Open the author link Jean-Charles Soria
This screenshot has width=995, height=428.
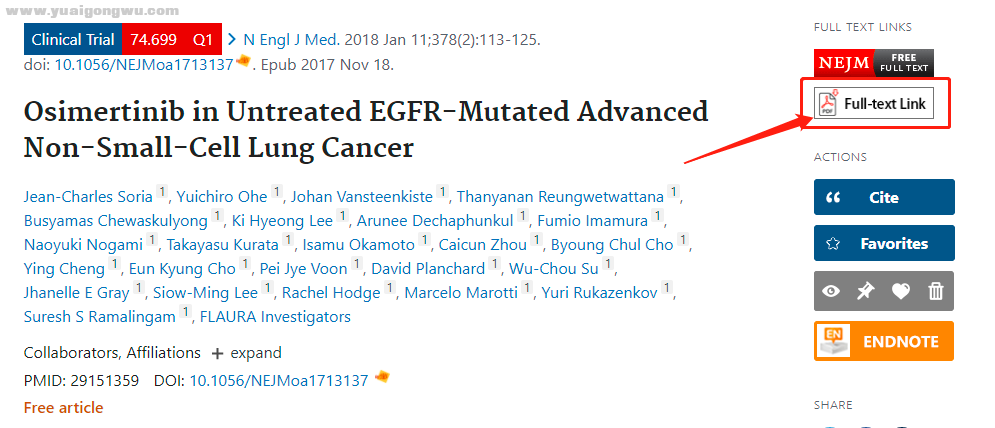(x=88, y=197)
